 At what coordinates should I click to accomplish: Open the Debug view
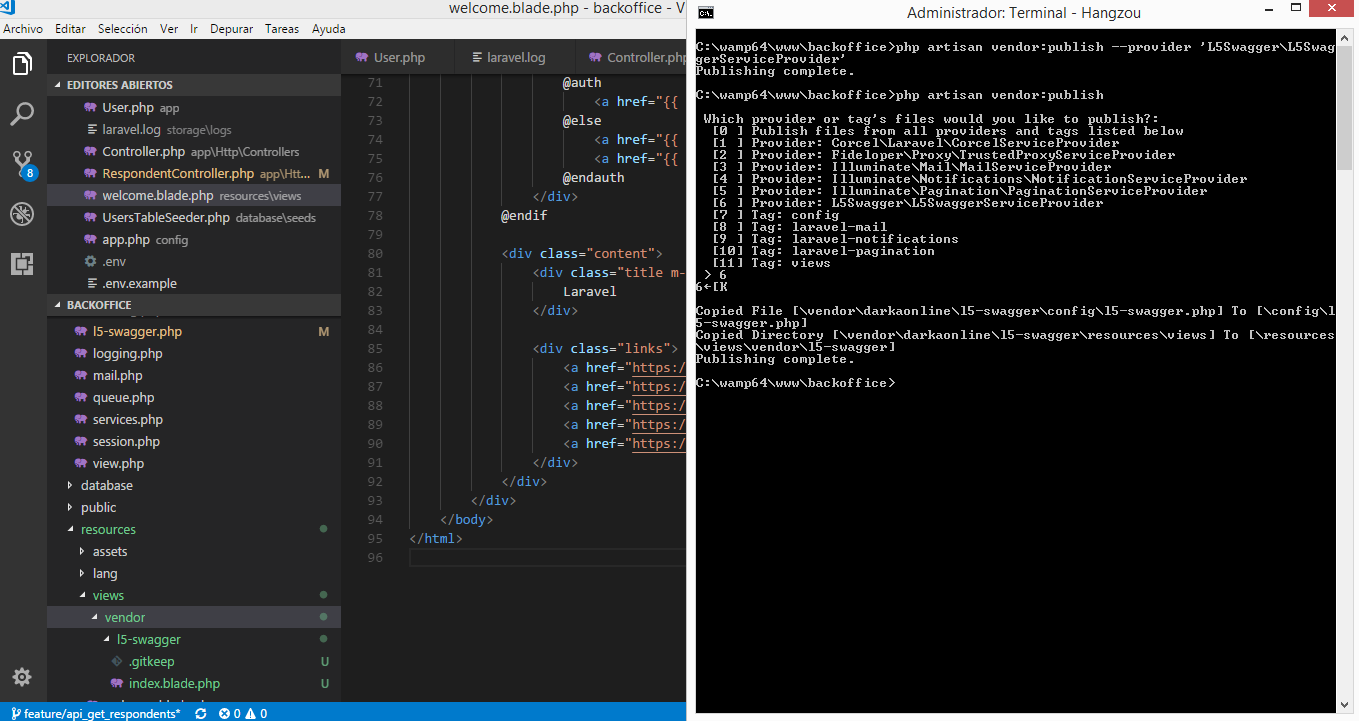(x=22, y=213)
